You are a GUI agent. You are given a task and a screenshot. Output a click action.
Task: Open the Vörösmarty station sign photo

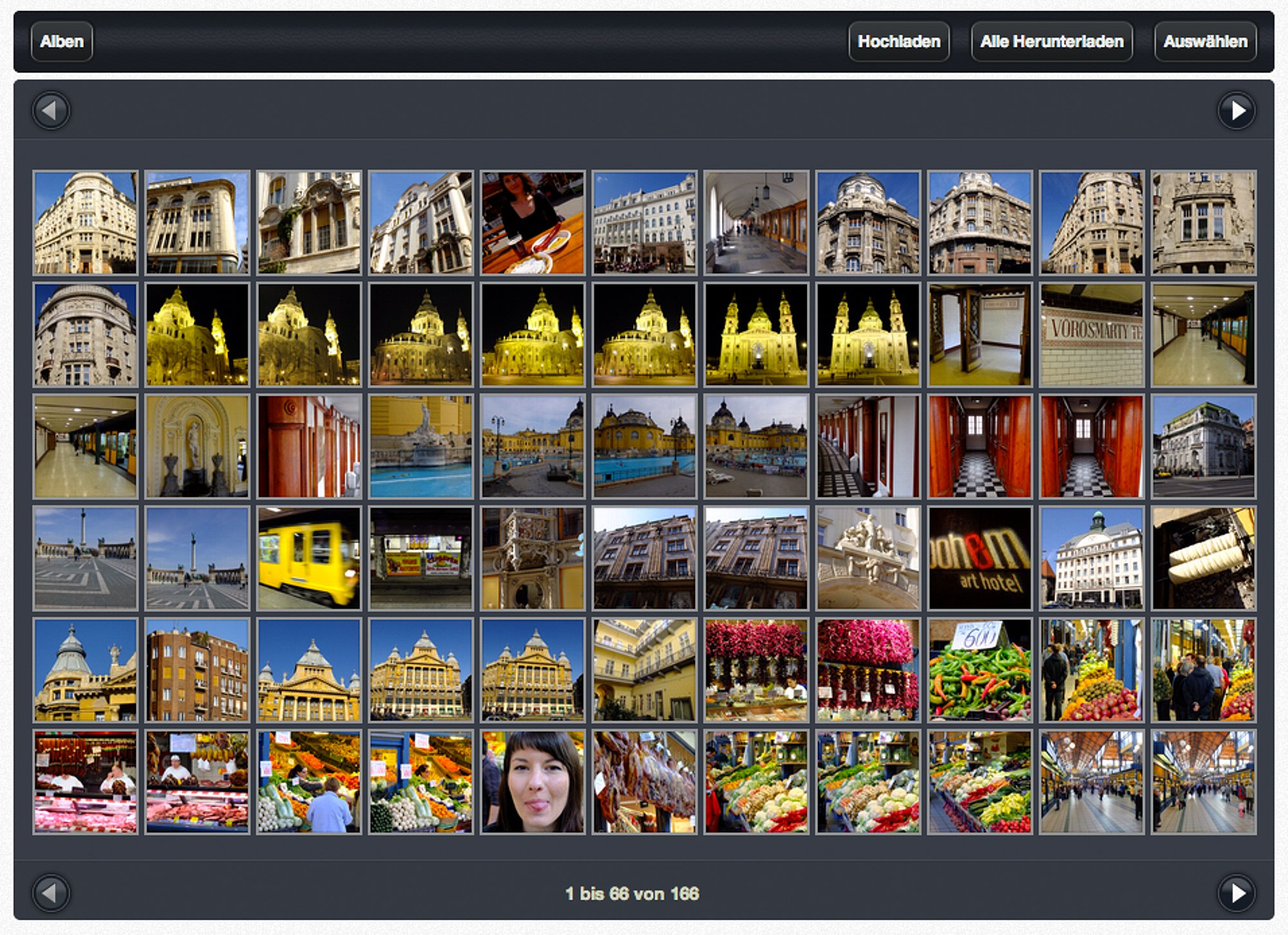1092,335
